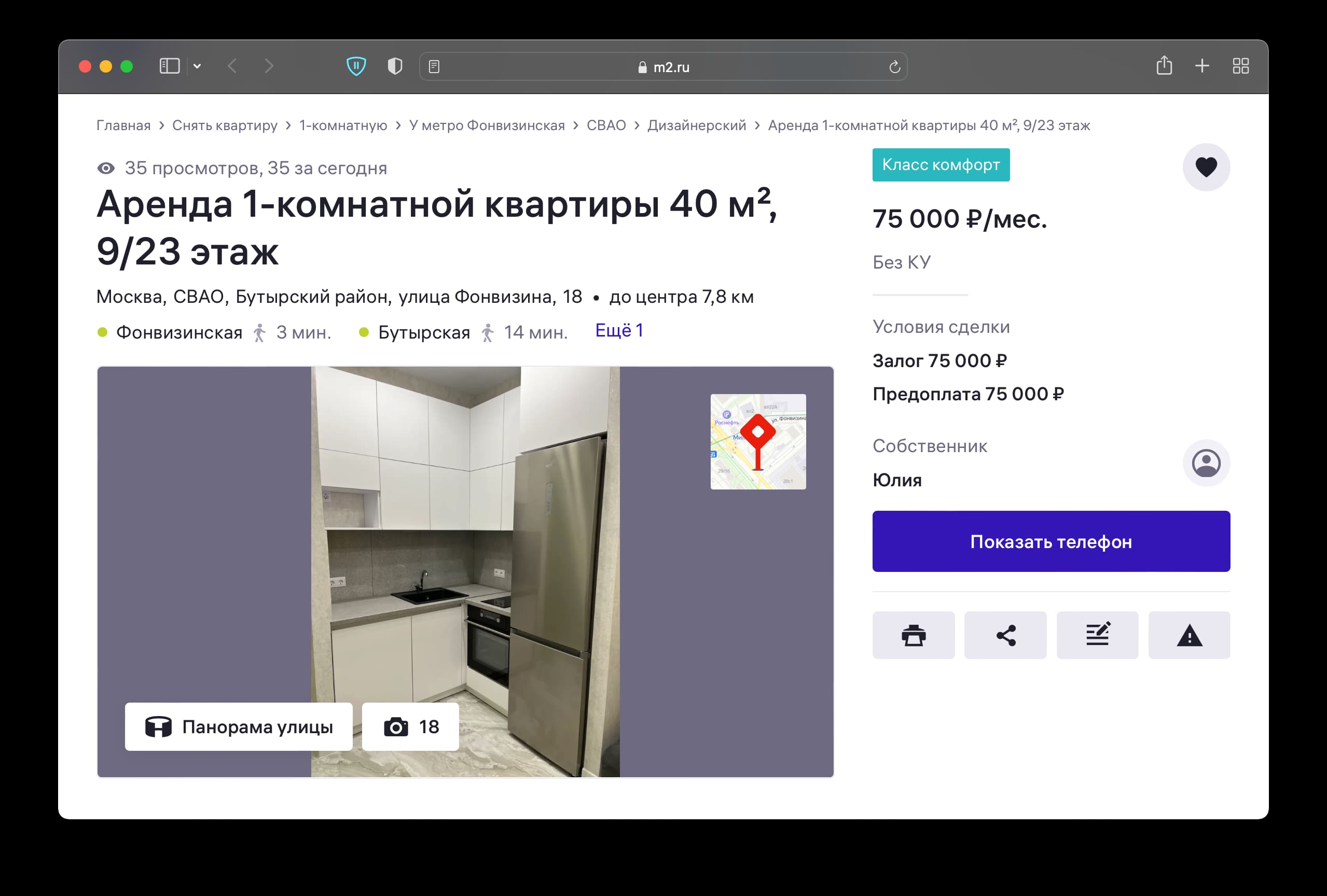This screenshot has height=896, width=1327.
Task: Go to Главная breadcrumb
Action: click(x=123, y=125)
